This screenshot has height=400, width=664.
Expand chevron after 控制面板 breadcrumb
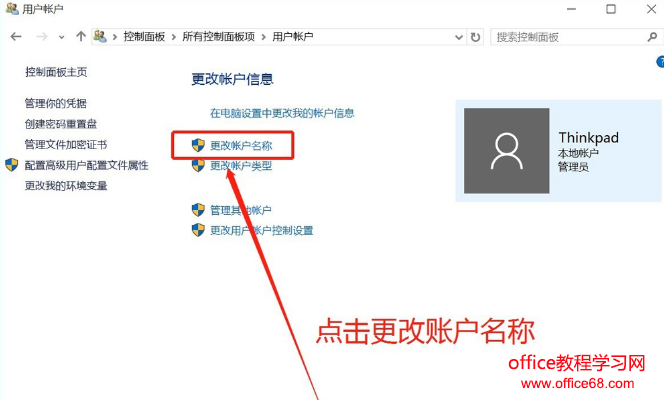coord(174,37)
